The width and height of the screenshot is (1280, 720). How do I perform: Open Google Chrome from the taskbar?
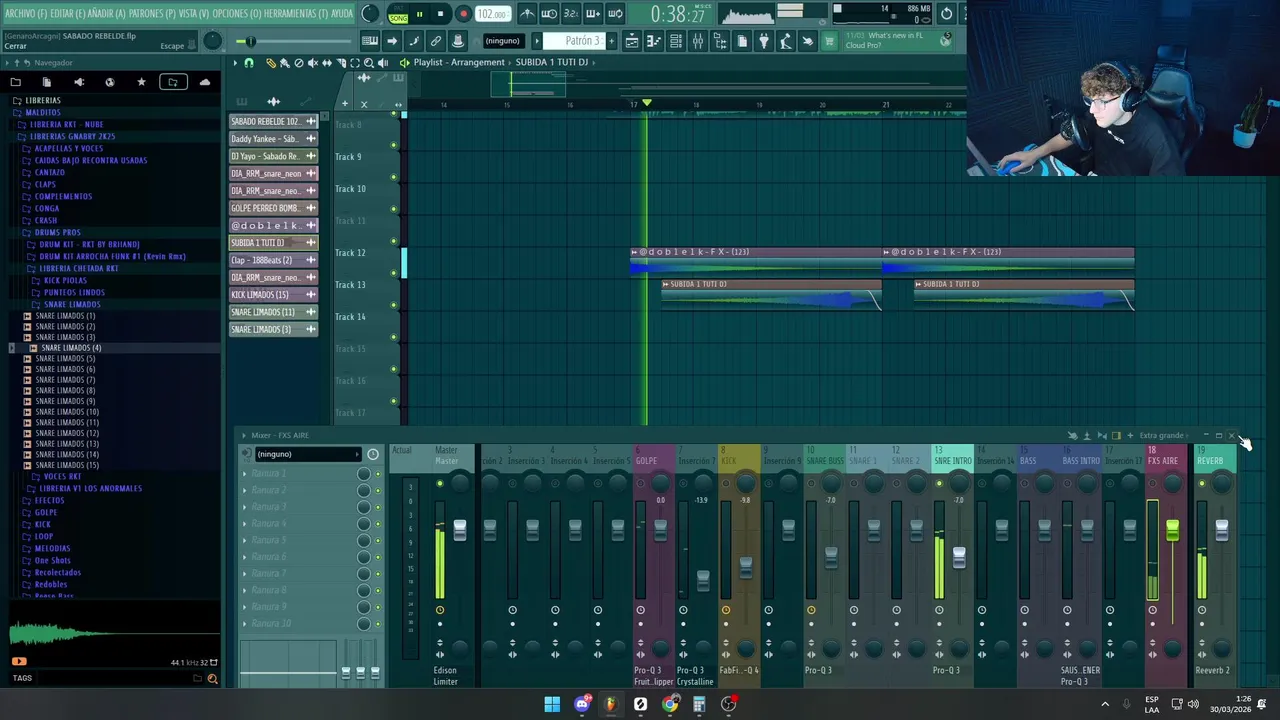tap(670, 704)
